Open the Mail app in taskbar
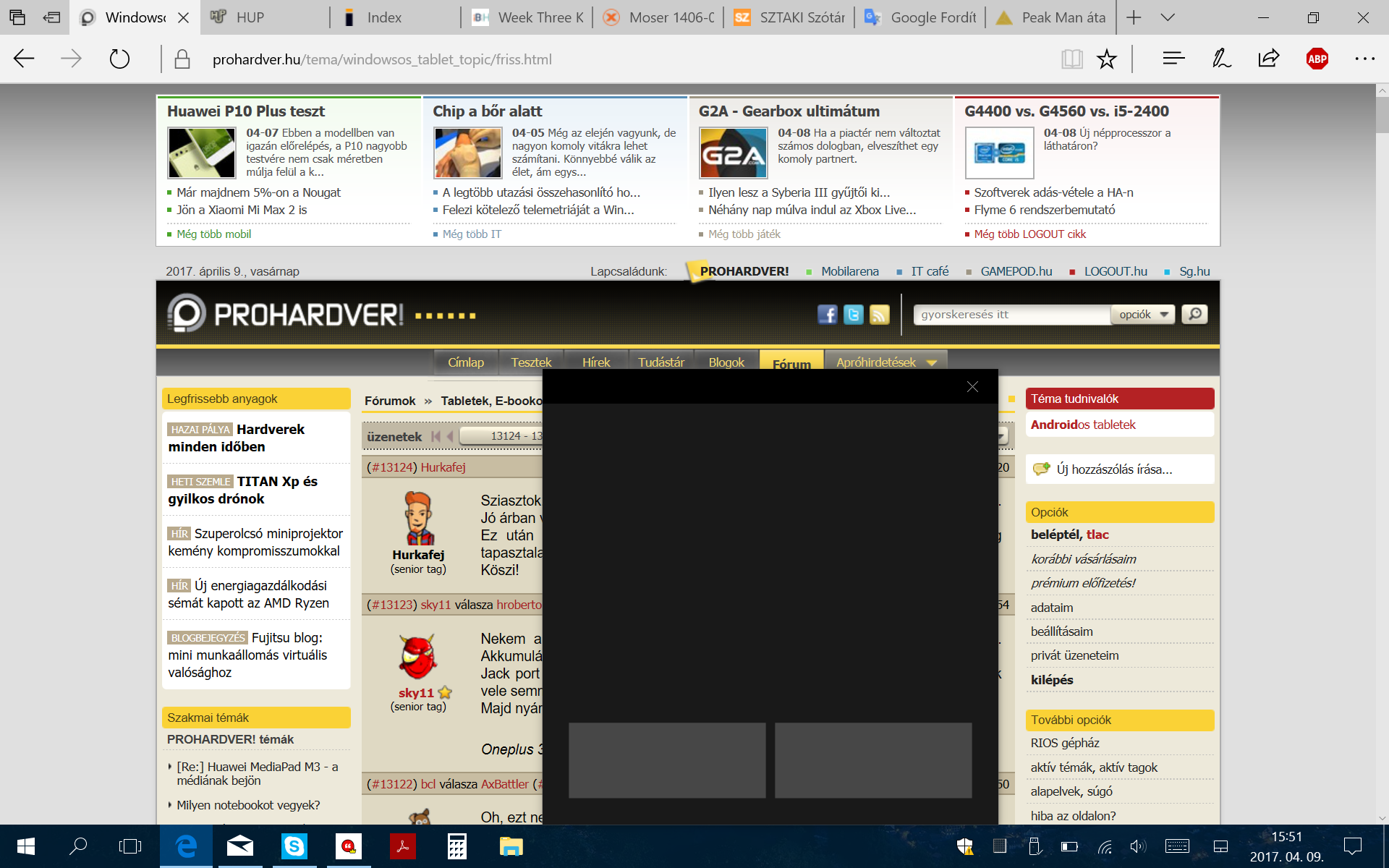 [239, 846]
